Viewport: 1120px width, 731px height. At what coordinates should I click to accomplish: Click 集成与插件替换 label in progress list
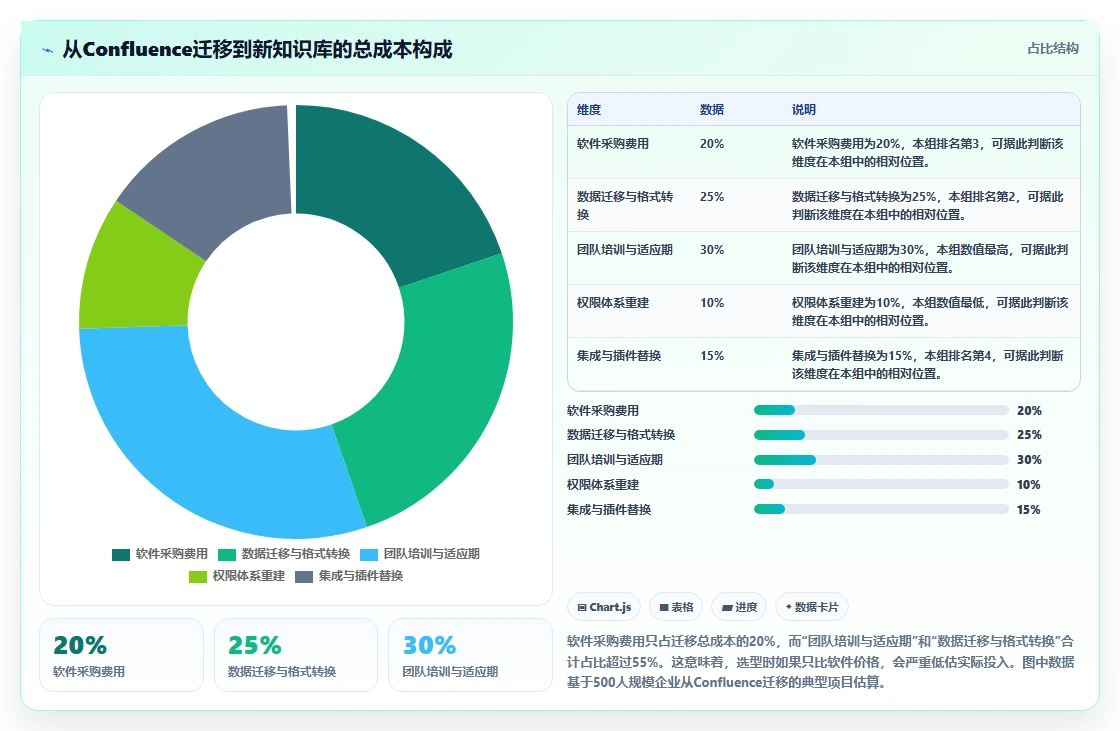click(609, 509)
